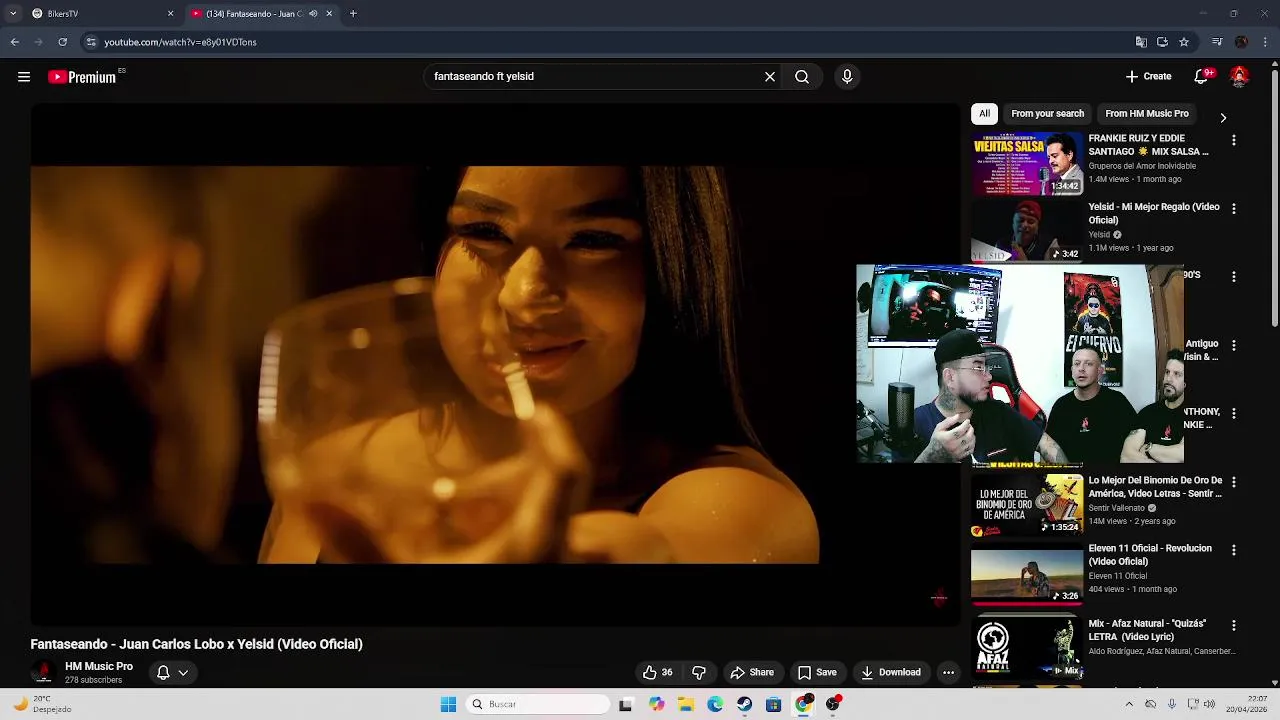This screenshot has height=720, width=1280.
Task: Switch to the Fantaseando YouTube tab
Action: 262,14
